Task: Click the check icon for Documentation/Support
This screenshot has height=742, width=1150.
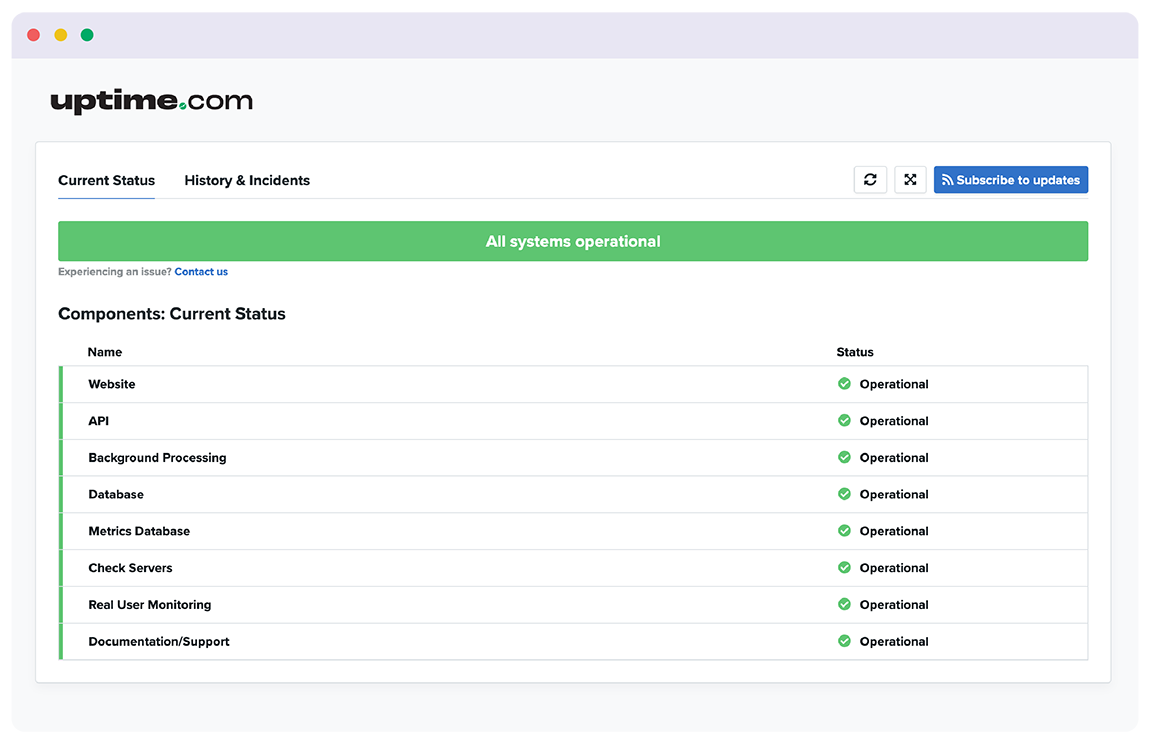Action: pos(844,641)
